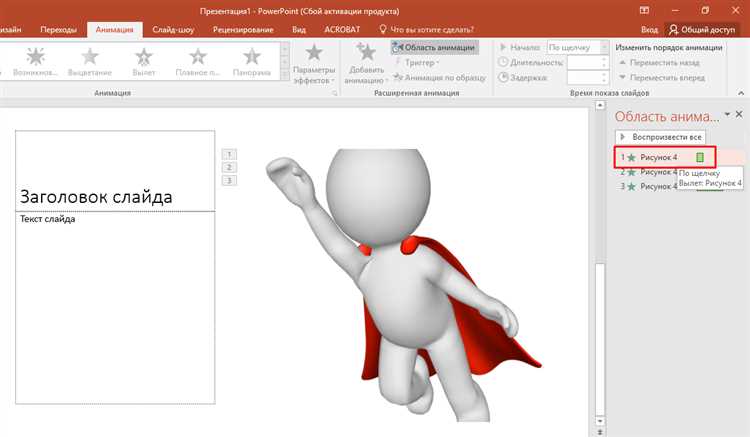Image resolution: width=750 pixels, height=437 pixels.
Task: Expand the Триггер dropdown
Action: (x=418, y=62)
